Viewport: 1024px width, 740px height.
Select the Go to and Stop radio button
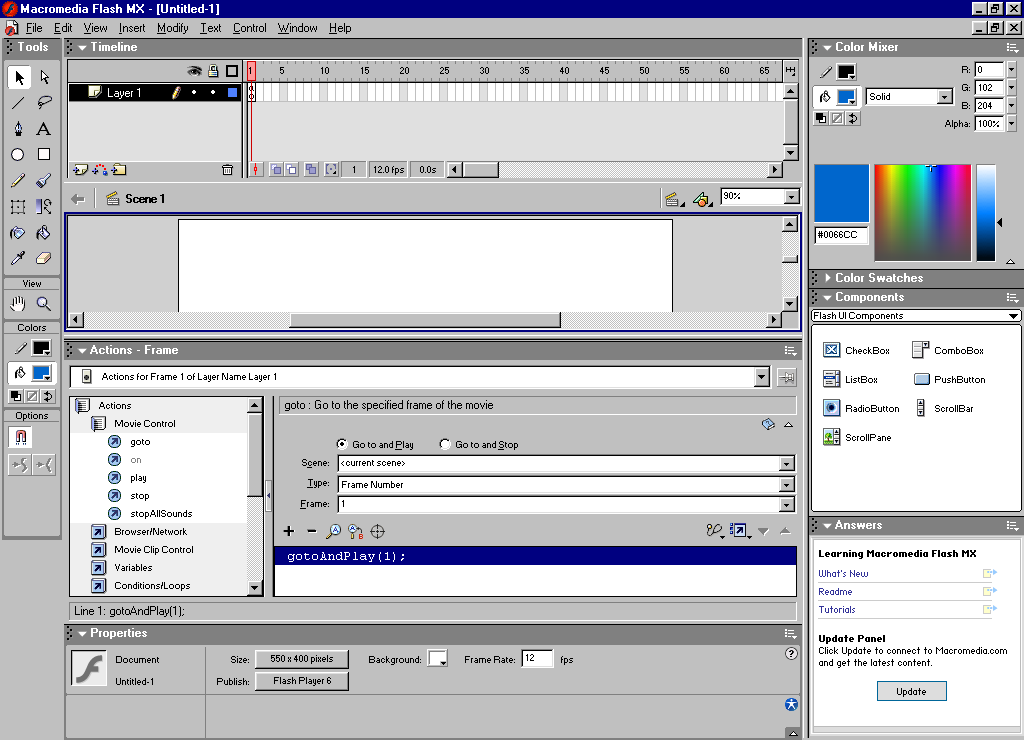point(445,444)
